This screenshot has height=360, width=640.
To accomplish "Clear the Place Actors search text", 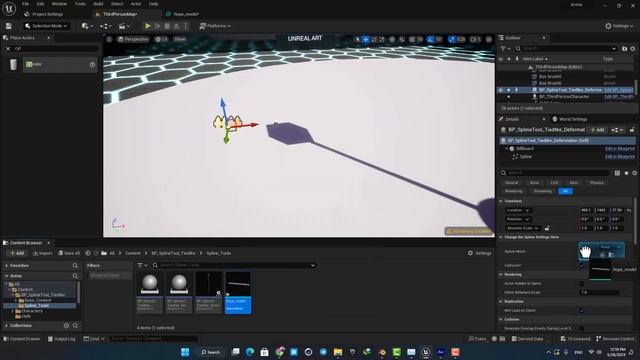I will pyautogui.click(x=8, y=49).
